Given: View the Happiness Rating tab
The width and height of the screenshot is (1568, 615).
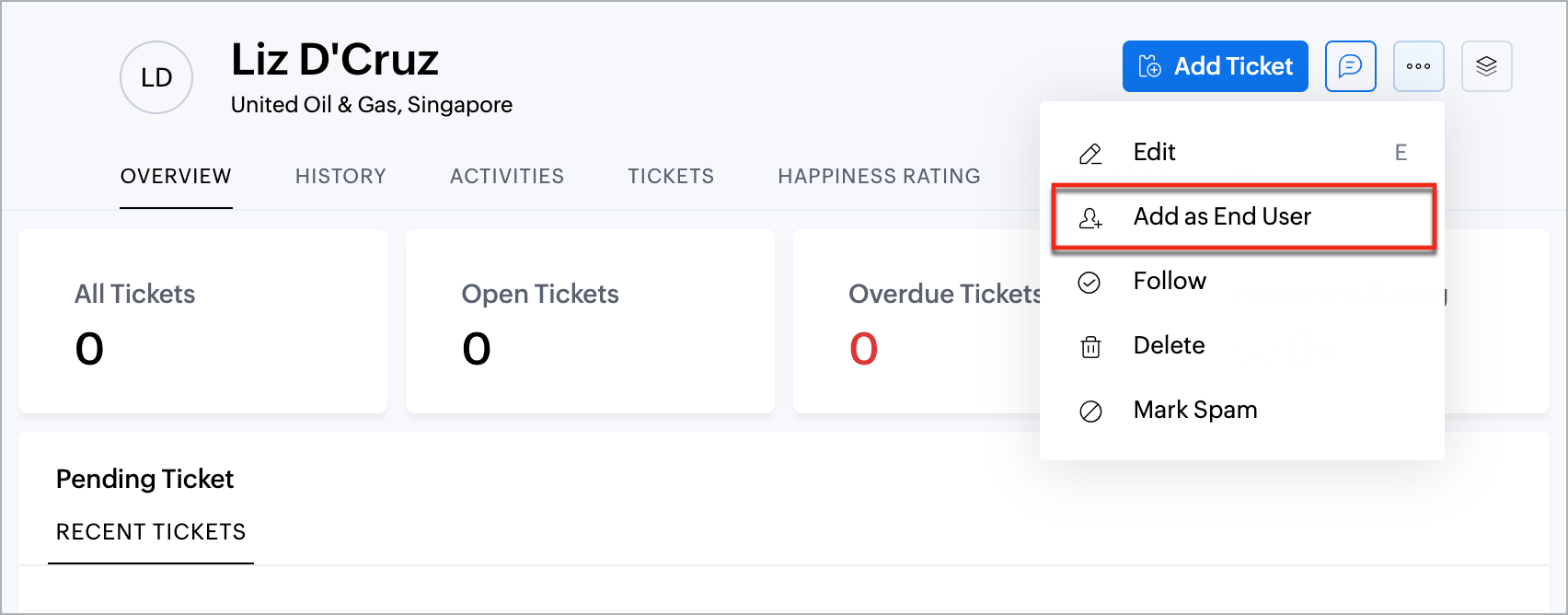Looking at the screenshot, I should point(879,176).
